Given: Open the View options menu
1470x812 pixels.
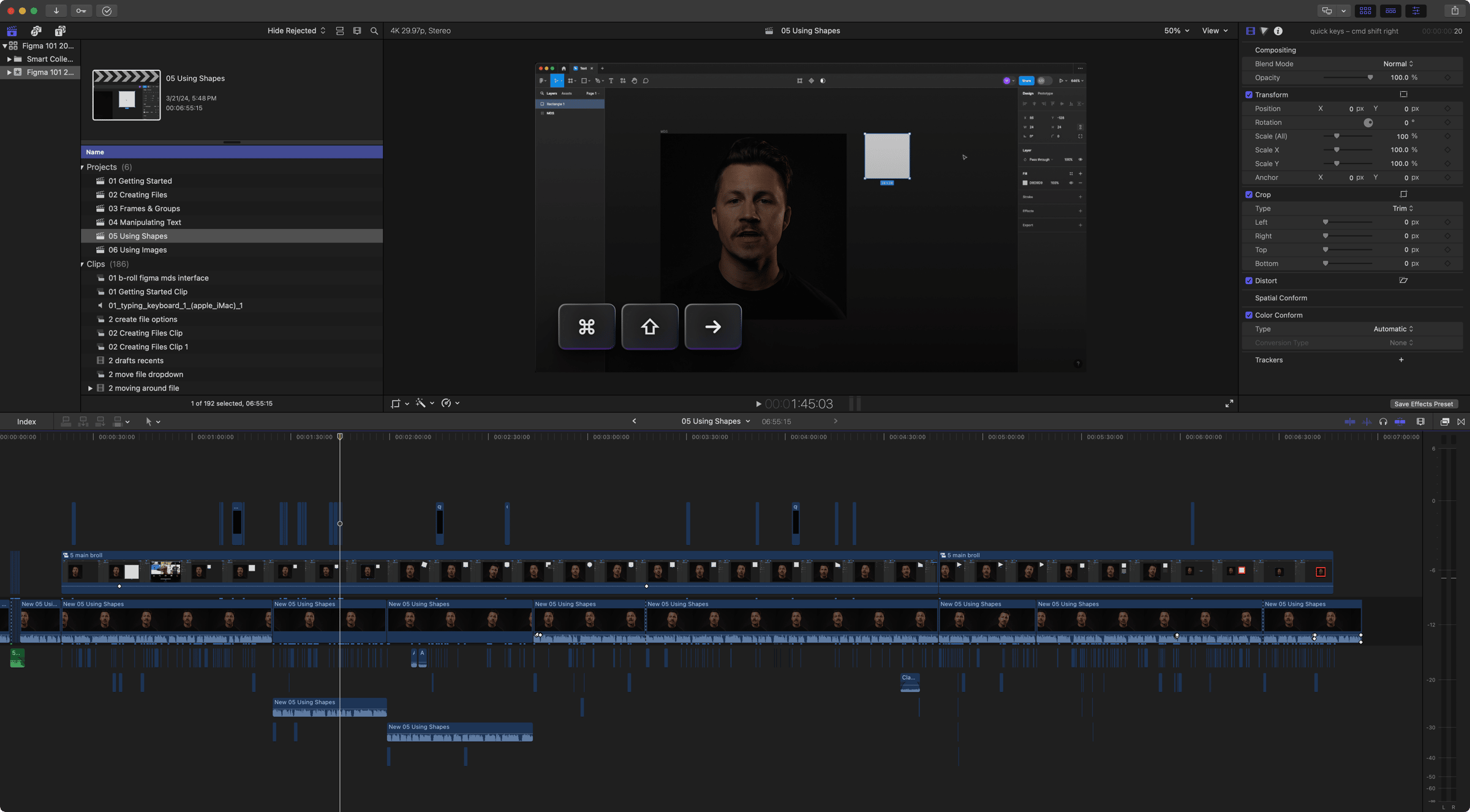Looking at the screenshot, I should (x=1215, y=31).
